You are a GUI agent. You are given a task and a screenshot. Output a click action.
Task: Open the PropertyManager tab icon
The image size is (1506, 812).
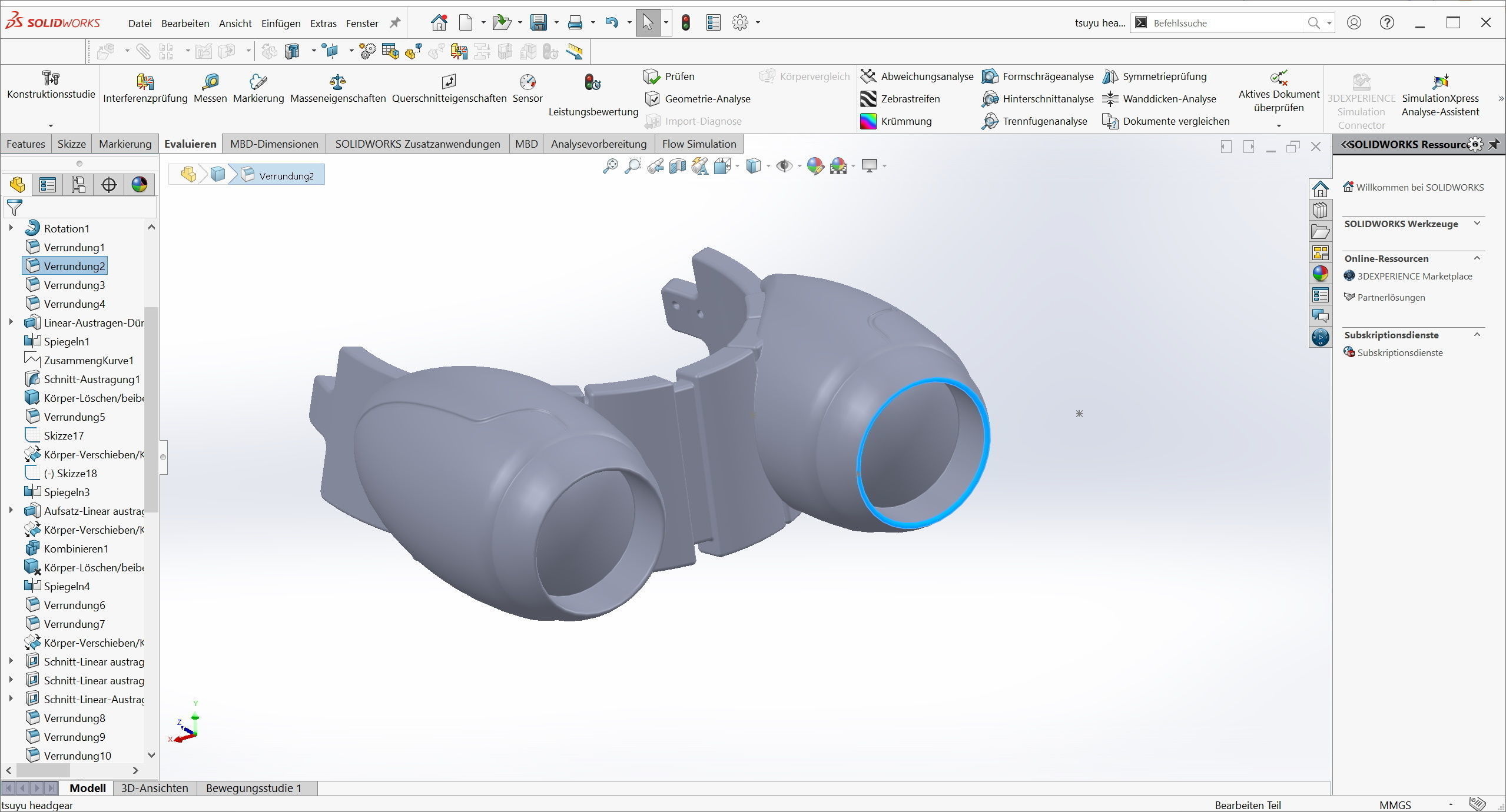[x=48, y=185]
